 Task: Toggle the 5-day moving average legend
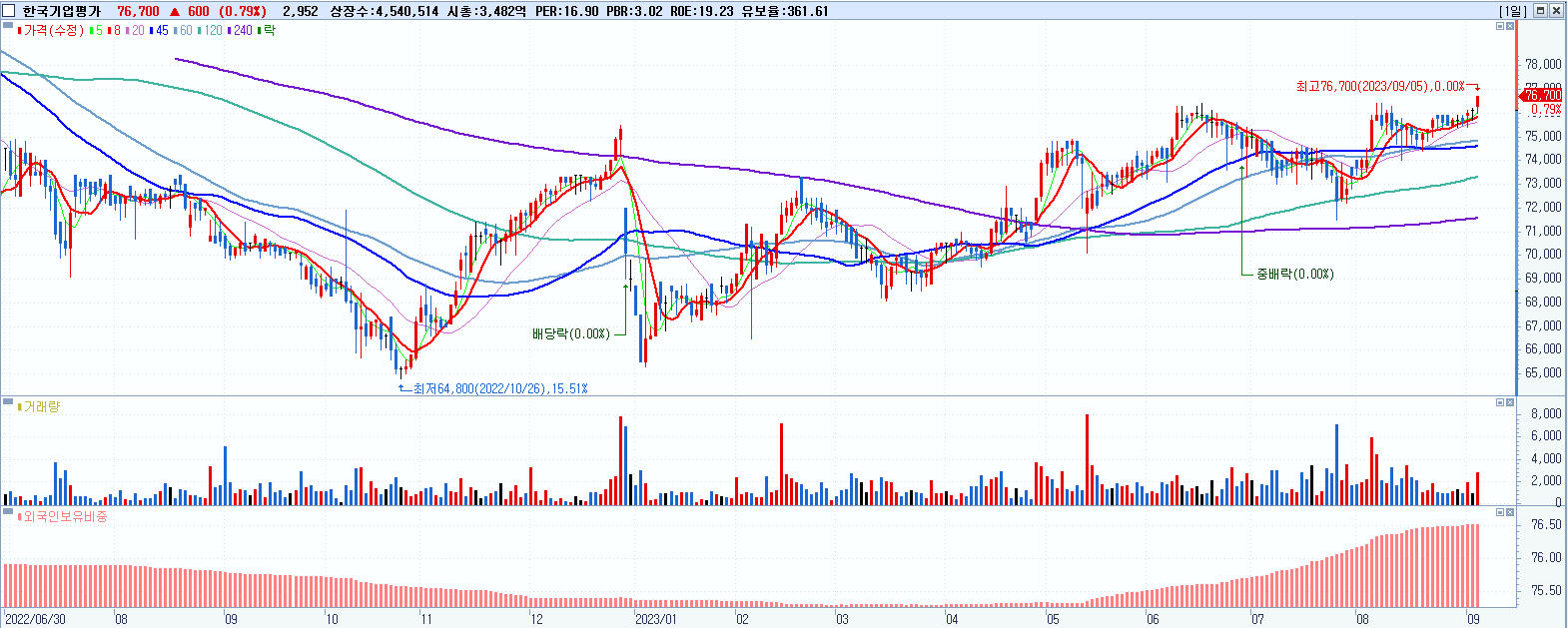(x=96, y=31)
